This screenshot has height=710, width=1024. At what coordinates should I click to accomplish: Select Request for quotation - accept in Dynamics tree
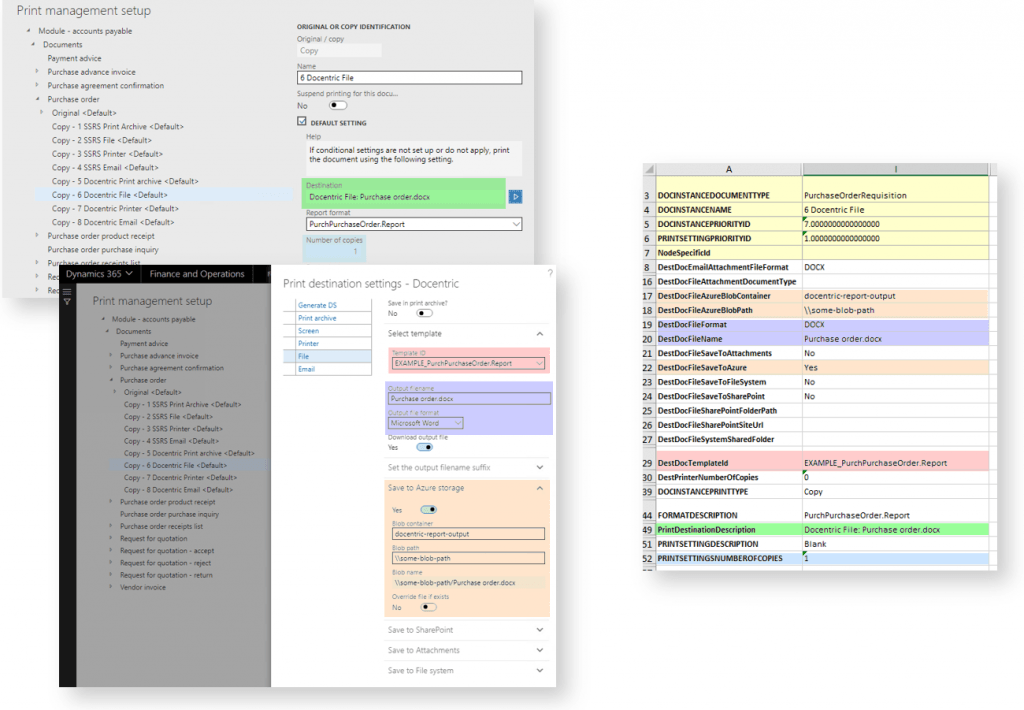[167, 551]
